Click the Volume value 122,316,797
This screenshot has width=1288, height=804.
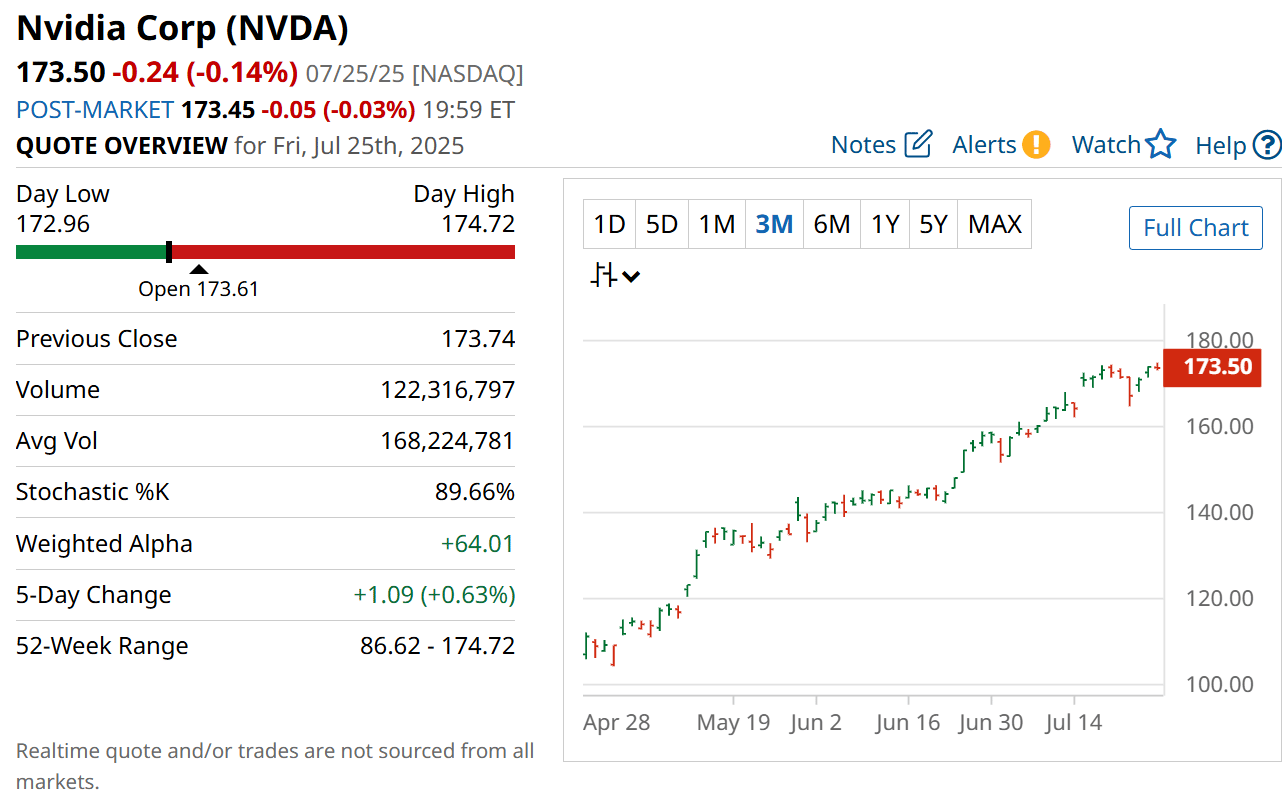coord(448,390)
